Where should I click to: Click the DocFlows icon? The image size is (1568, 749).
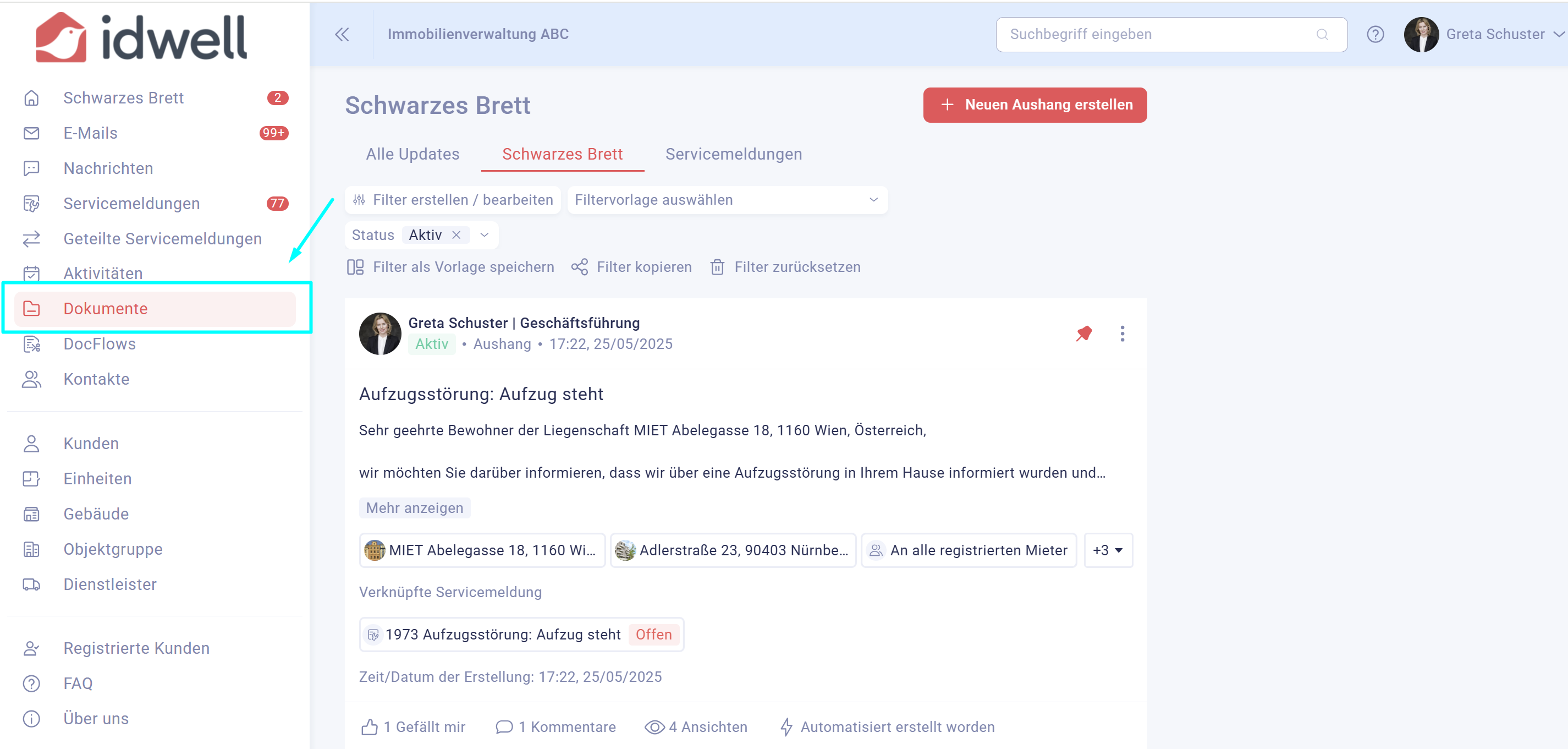click(31, 344)
